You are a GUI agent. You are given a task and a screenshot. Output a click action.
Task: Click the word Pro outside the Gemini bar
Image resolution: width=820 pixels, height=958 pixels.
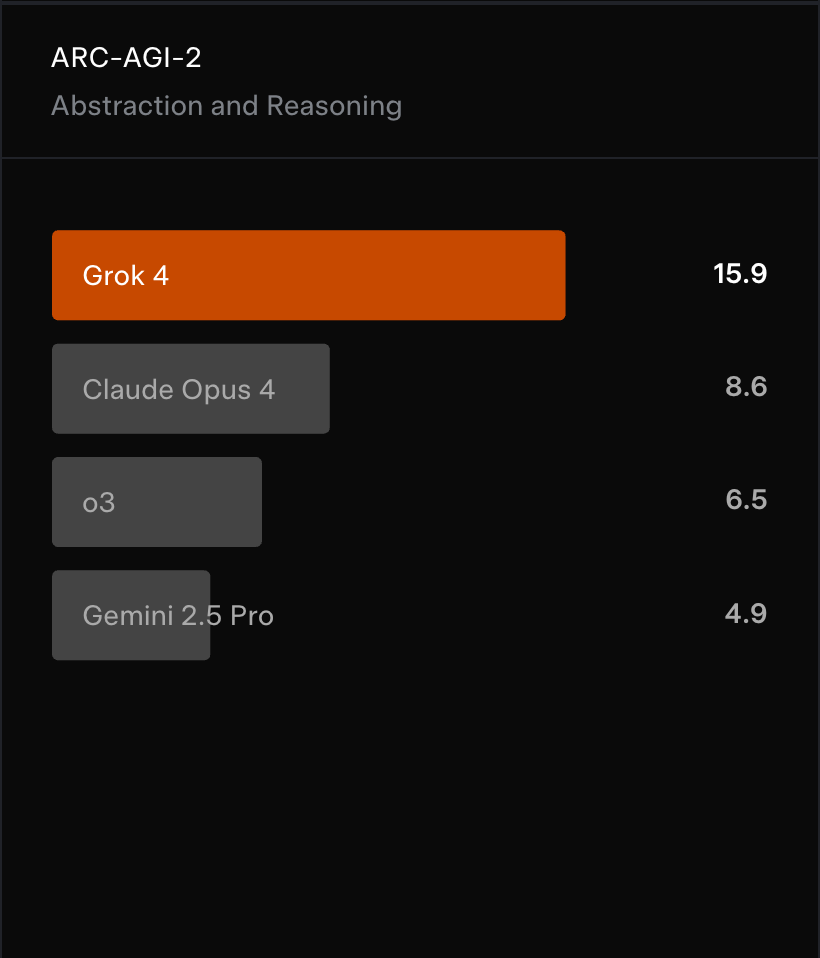(x=252, y=615)
